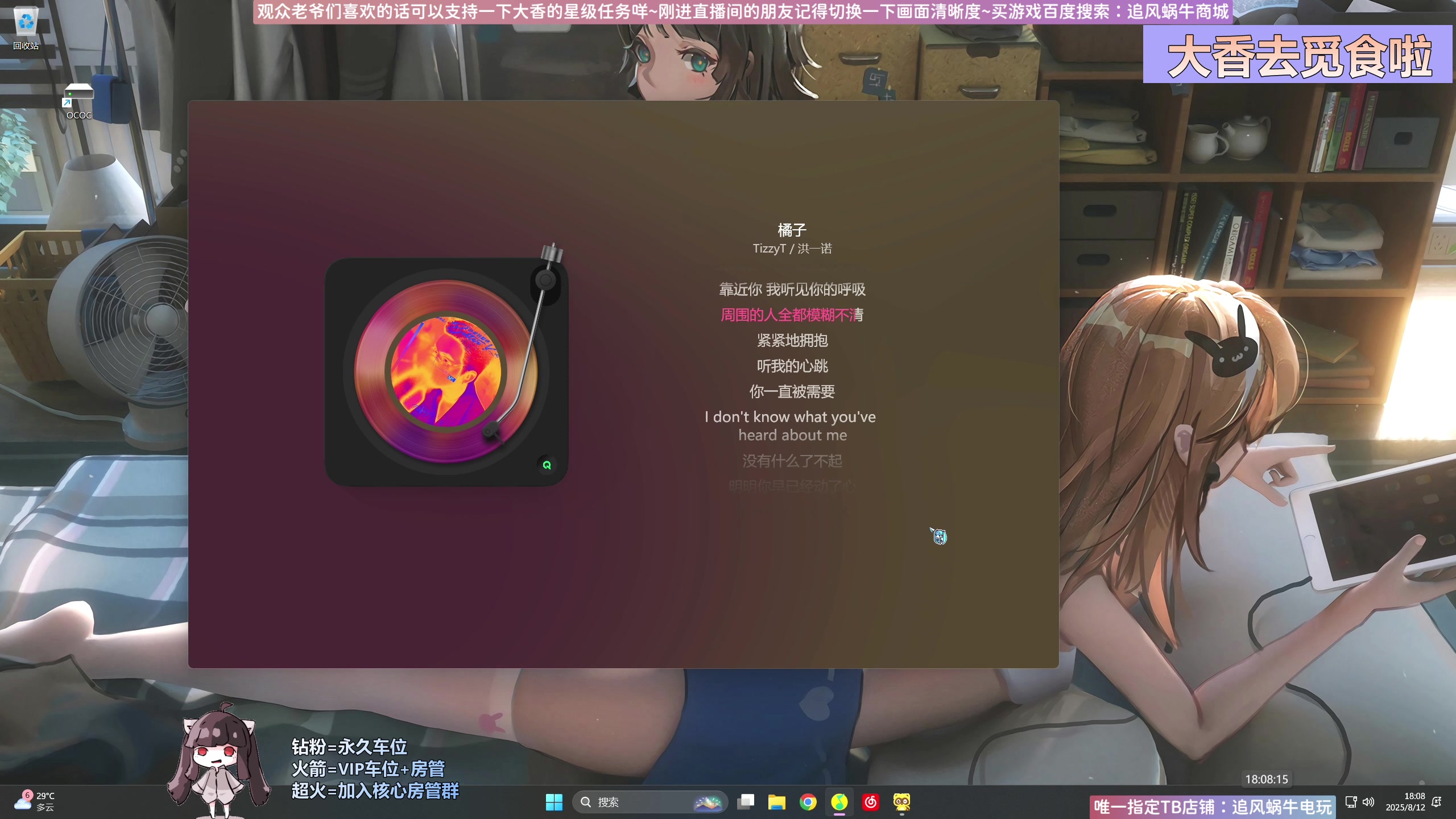Open the volume speaker tray icon
The image size is (1456, 819).
(1368, 802)
